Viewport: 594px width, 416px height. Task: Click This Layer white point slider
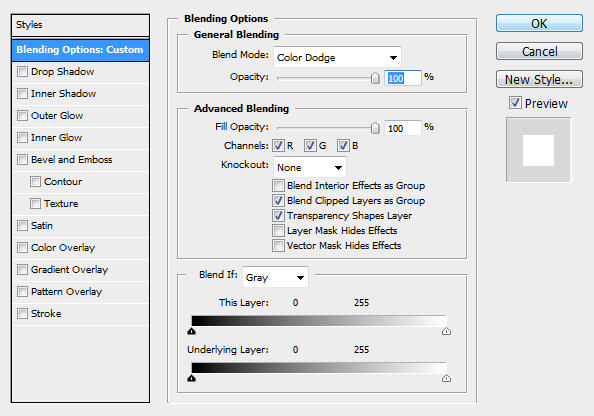(446, 332)
